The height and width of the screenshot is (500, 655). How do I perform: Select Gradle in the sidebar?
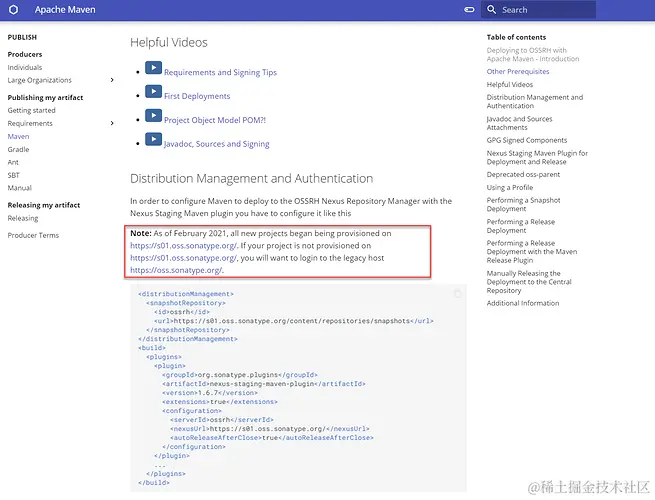click(x=18, y=149)
